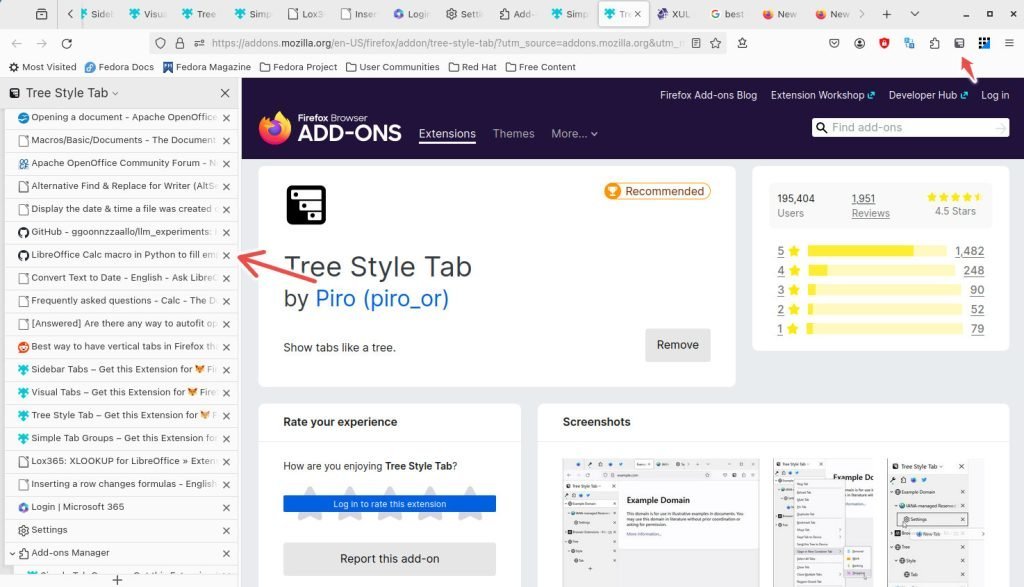Open Extensions section of add-ons site
This screenshot has width=1024, height=587.
click(x=447, y=134)
